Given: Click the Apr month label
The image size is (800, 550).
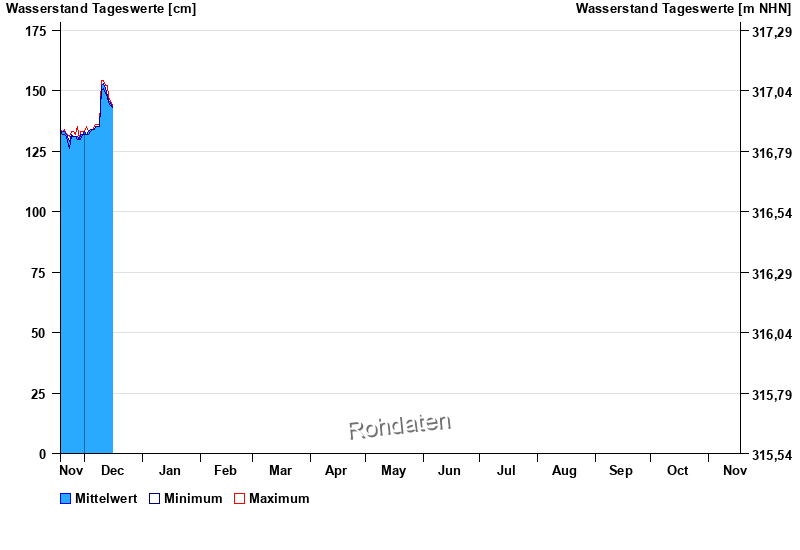Looking at the screenshot, I should pos(336,470).
